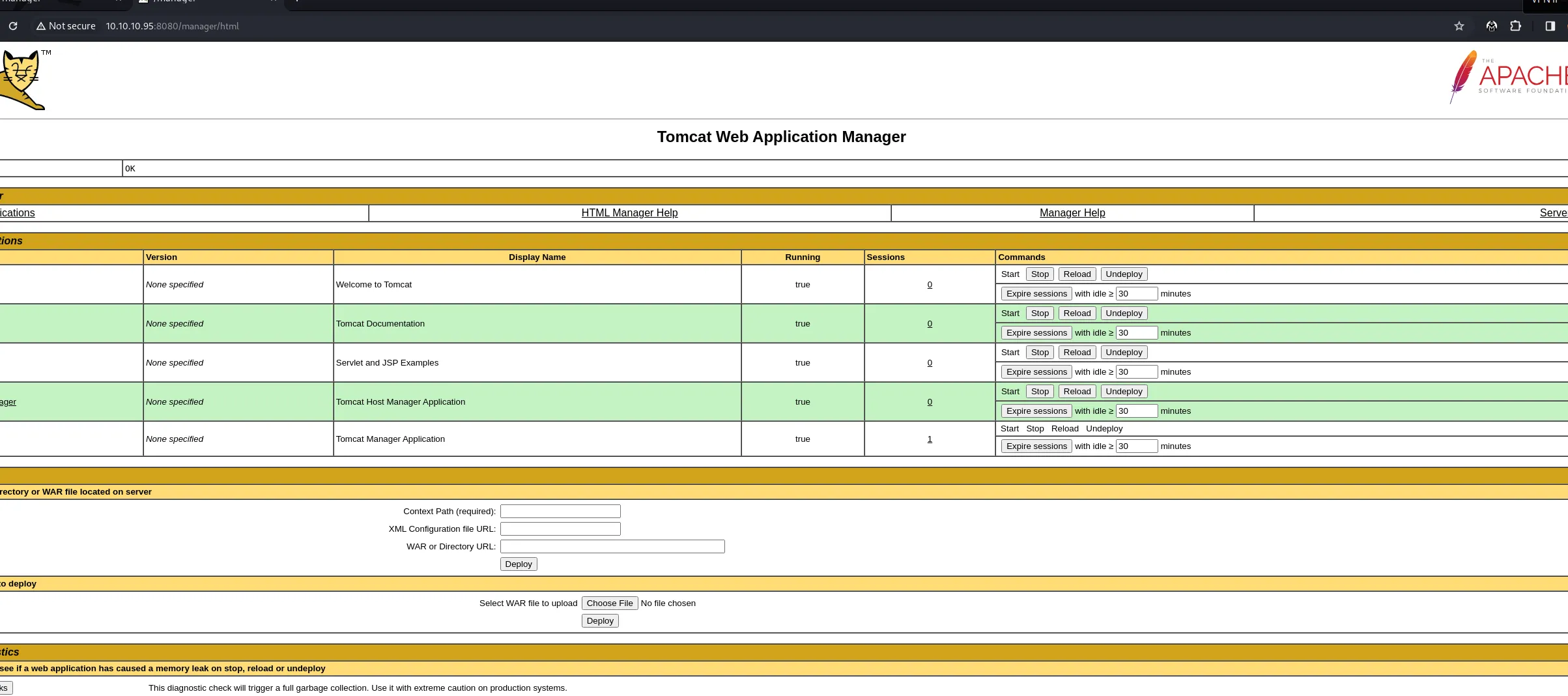Choose a WAR file to upload
This screenshot has height=696, width=1568.
[x=610, y=603]
